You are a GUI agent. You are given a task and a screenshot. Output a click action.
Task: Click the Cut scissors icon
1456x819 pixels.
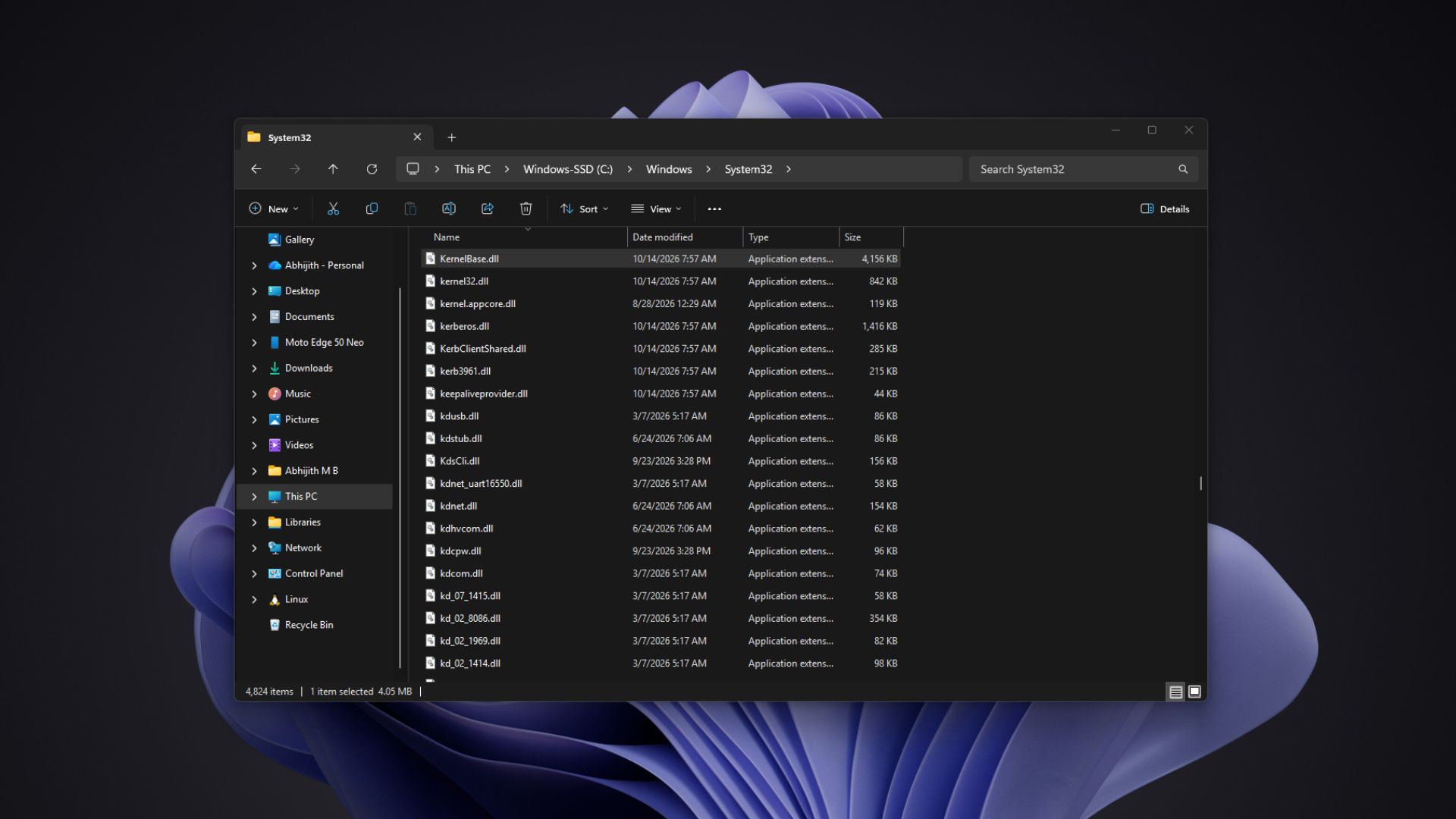tap(333, 209)
